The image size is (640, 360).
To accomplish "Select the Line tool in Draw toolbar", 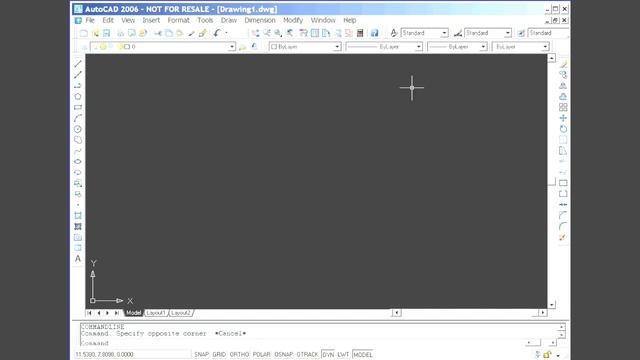I will 78,64.
